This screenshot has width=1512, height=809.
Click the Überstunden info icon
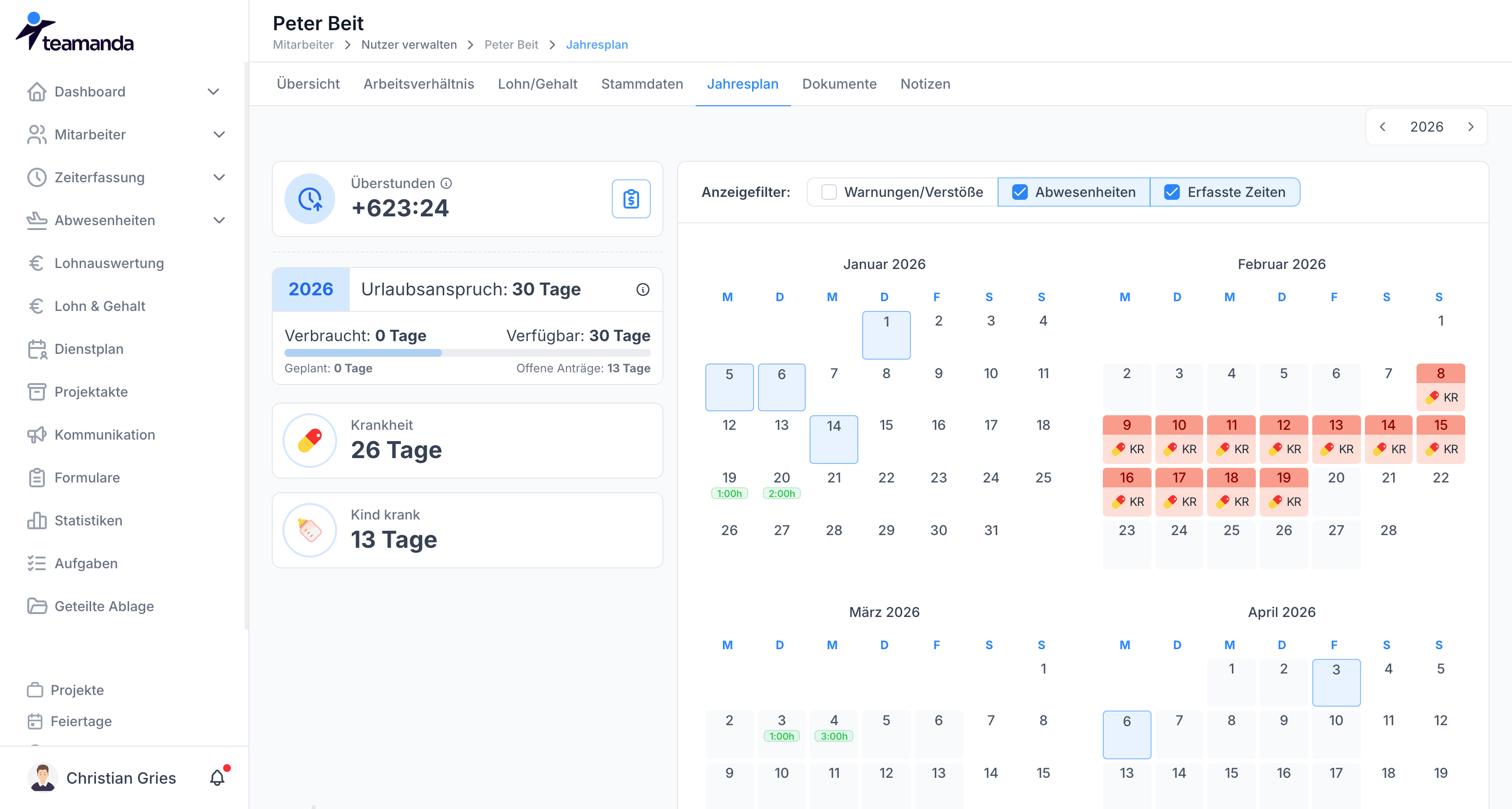click(x=447, y=183)
